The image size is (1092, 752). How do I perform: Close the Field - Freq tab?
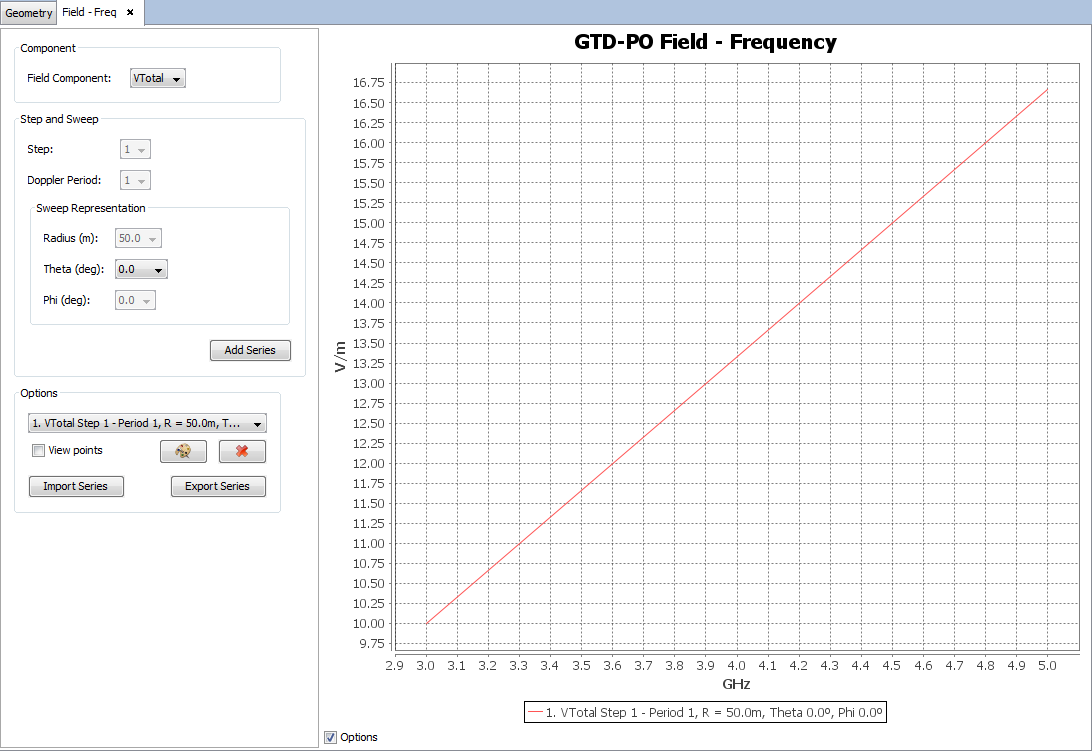coord(130,12)
